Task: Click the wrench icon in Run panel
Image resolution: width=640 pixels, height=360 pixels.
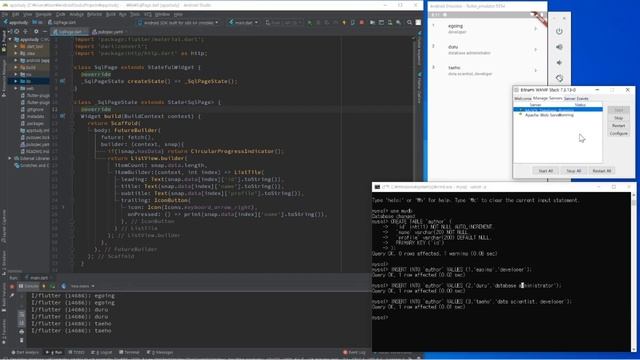Action: 12,295
